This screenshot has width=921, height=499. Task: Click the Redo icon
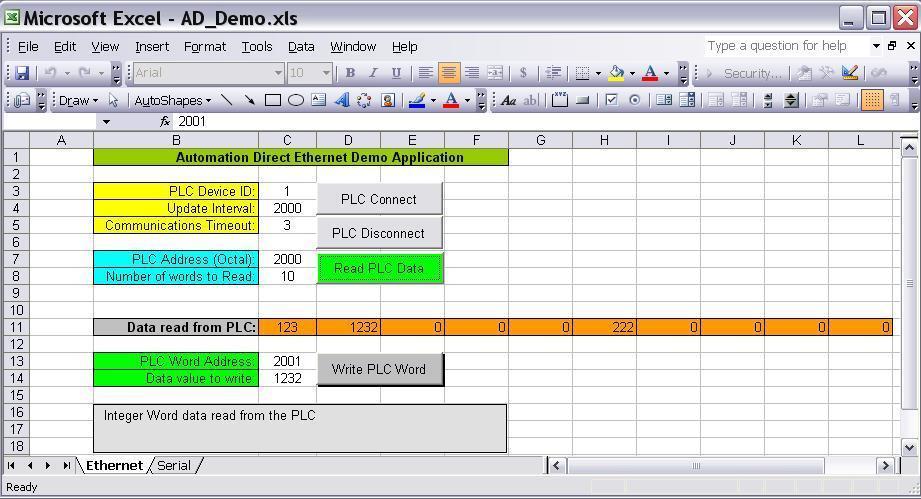pyautogui.click(x=85, y=73)
